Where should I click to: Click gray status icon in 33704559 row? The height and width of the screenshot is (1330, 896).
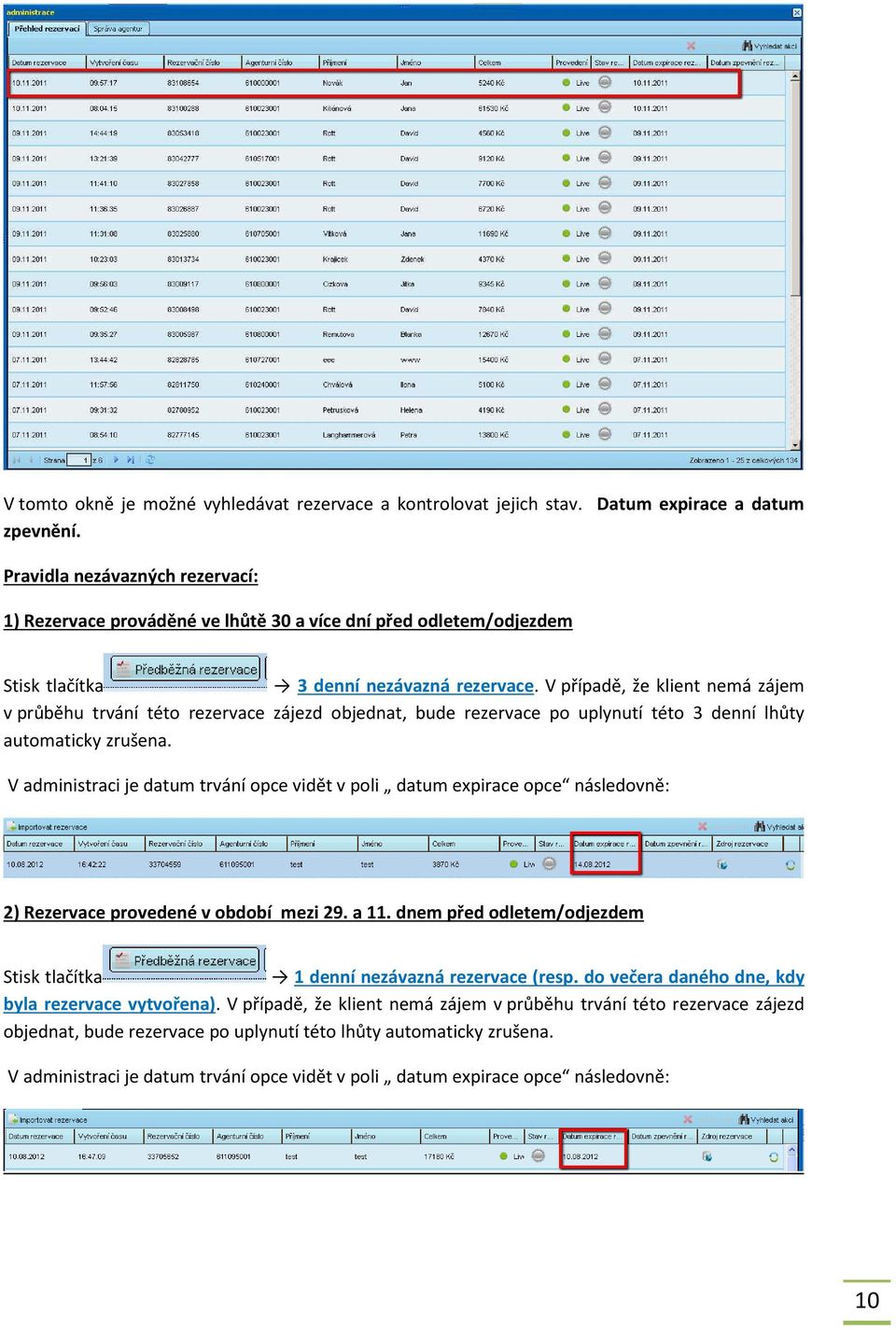point(551,863)
